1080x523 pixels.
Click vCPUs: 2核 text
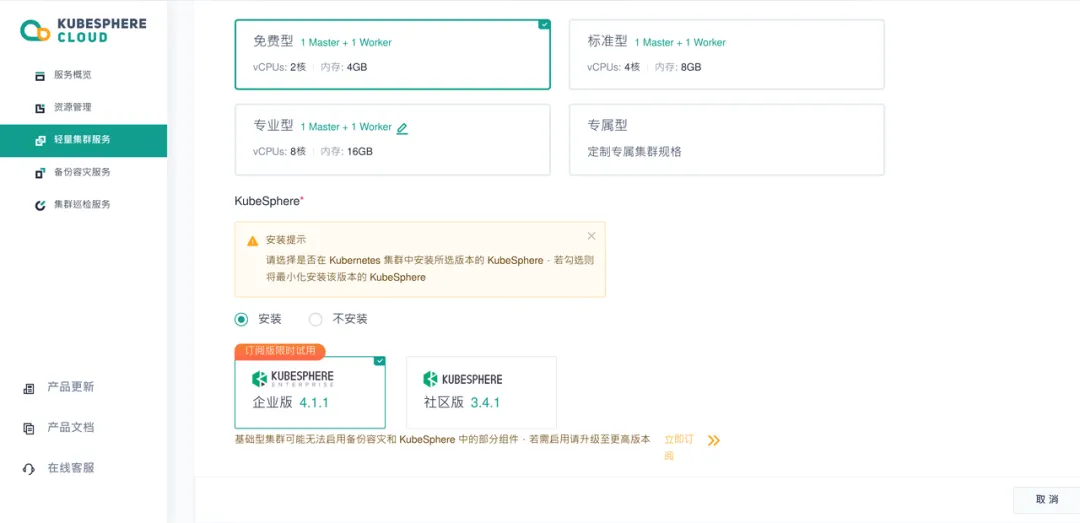point(280,67)
